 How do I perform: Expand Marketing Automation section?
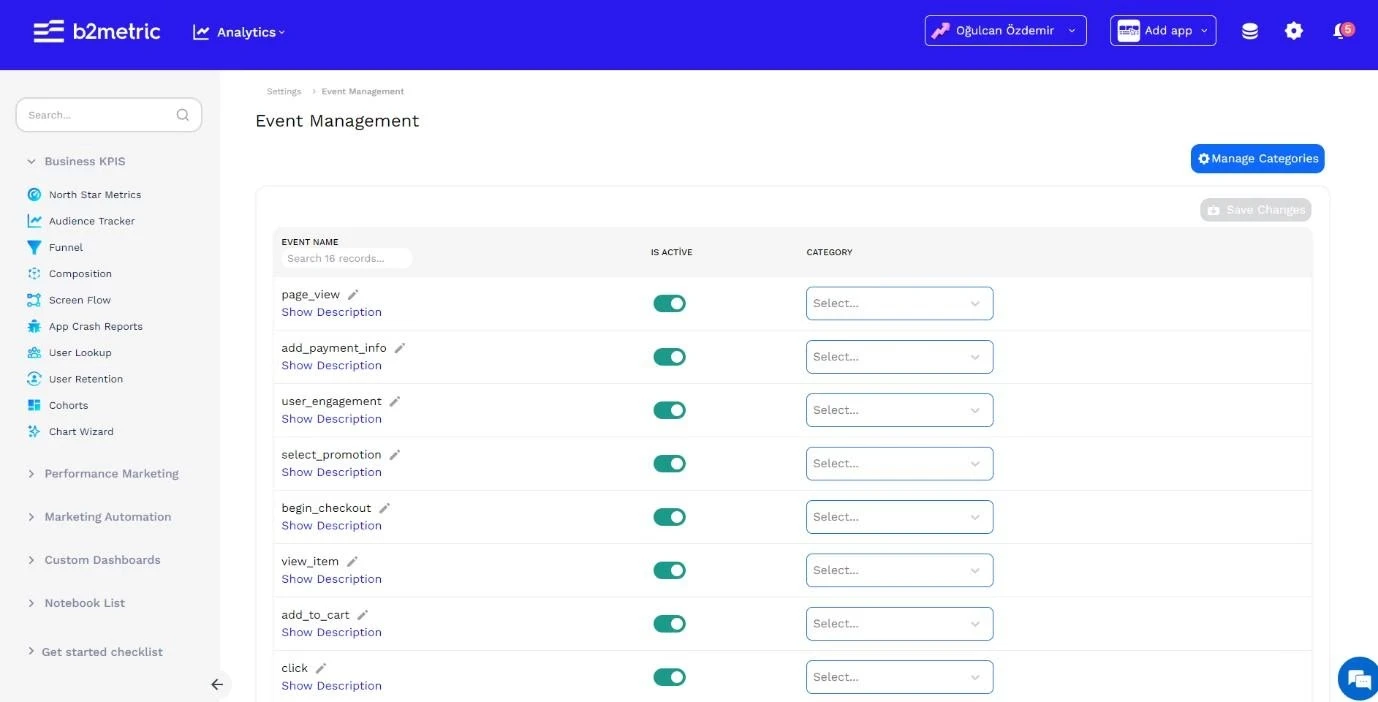point(99,517)
